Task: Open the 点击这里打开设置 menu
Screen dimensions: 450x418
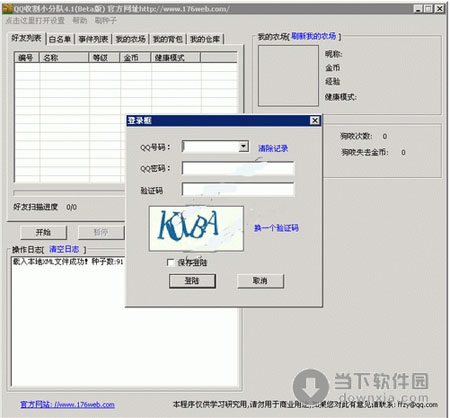Action: click(x=35, y=21)
